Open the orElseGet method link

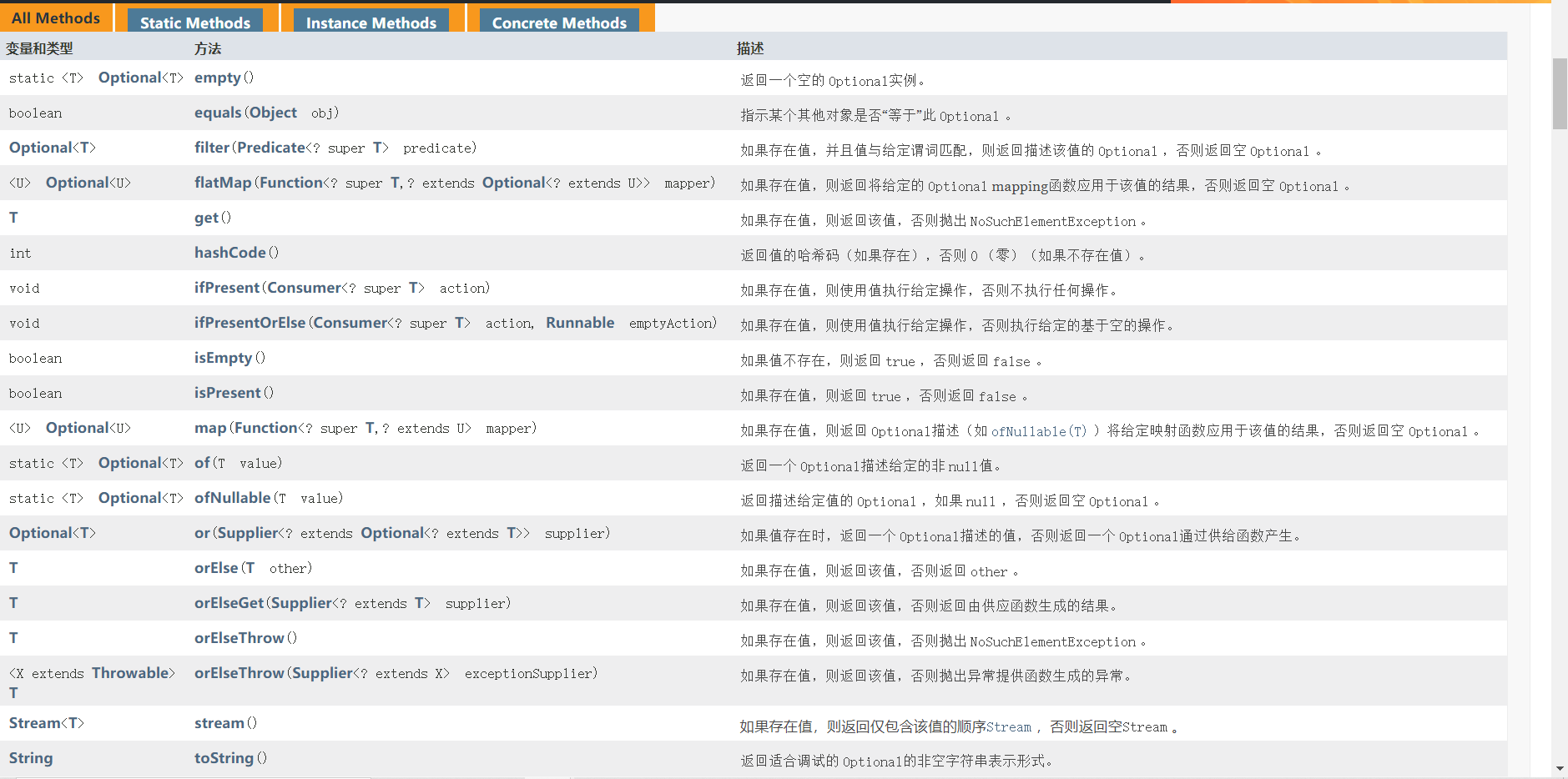229,603
